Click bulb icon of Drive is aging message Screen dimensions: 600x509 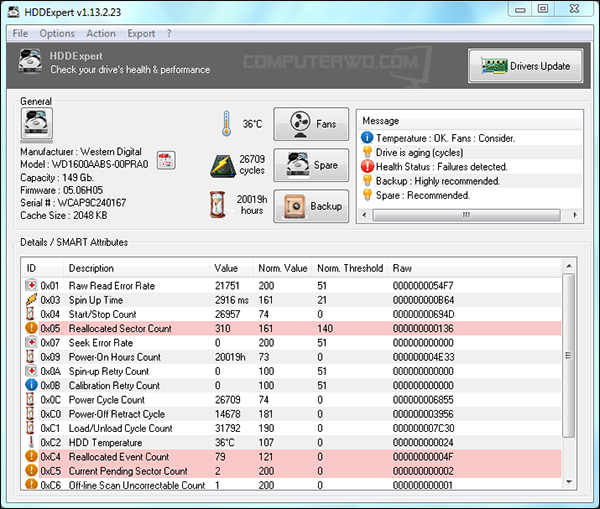367,152
